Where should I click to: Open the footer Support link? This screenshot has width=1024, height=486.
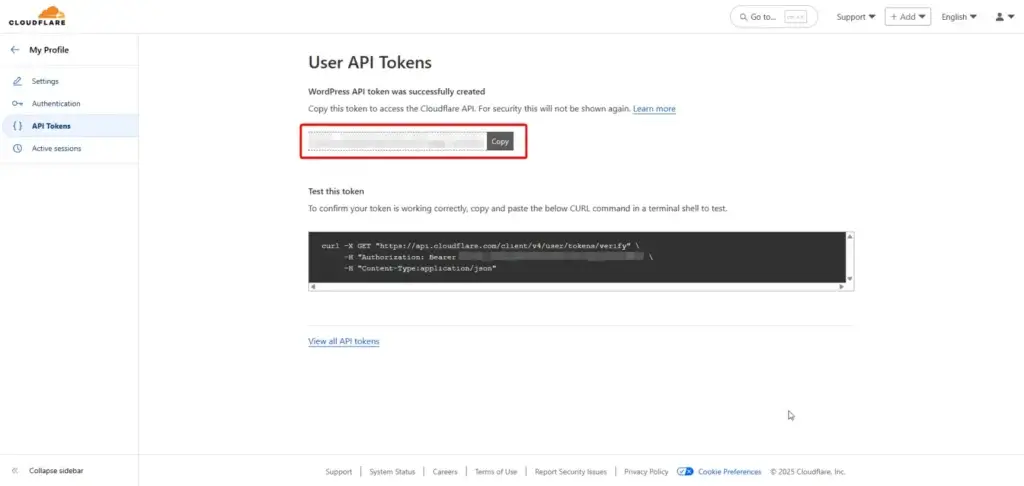pos(338,472)
